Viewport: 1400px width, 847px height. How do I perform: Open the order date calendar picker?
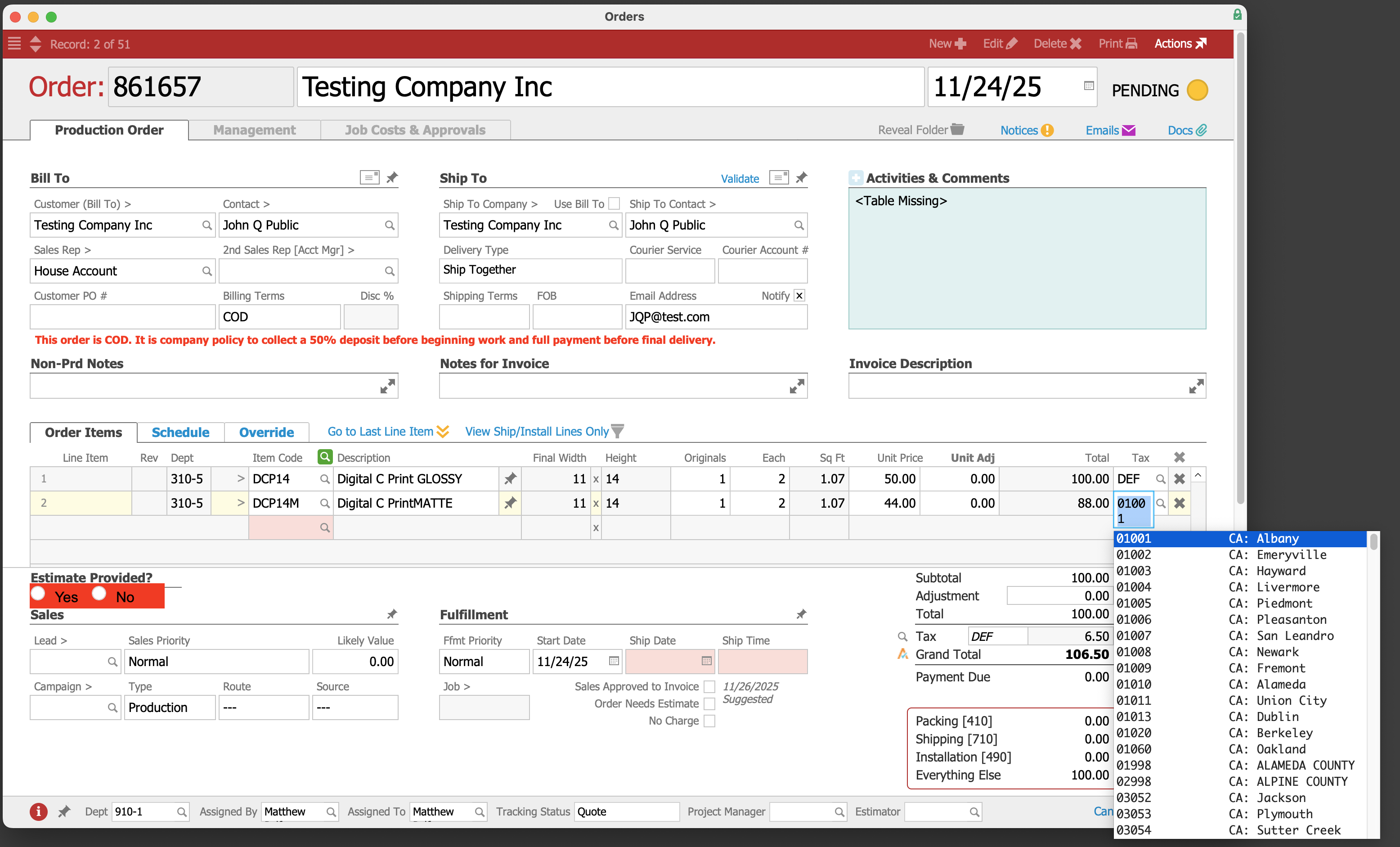coord(1089,86)
